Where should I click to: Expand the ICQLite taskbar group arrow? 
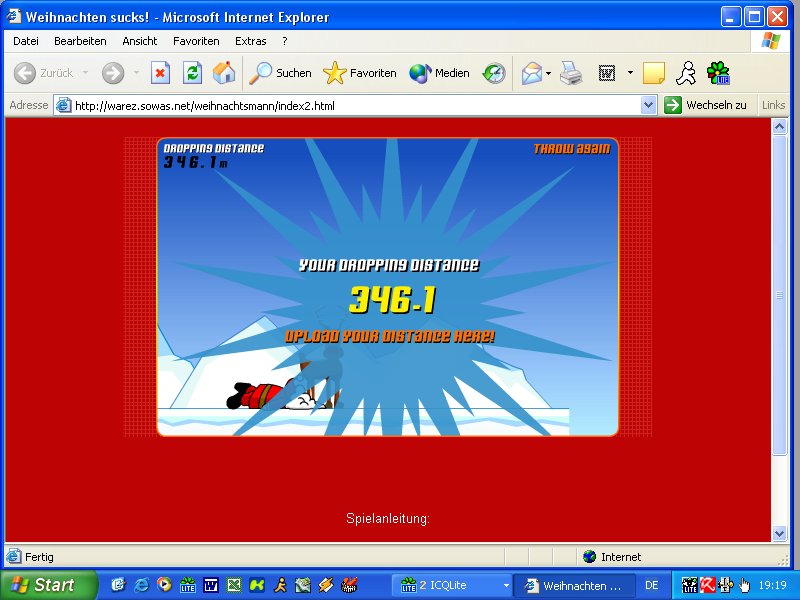pyautogui.click(x=506, y=585)
